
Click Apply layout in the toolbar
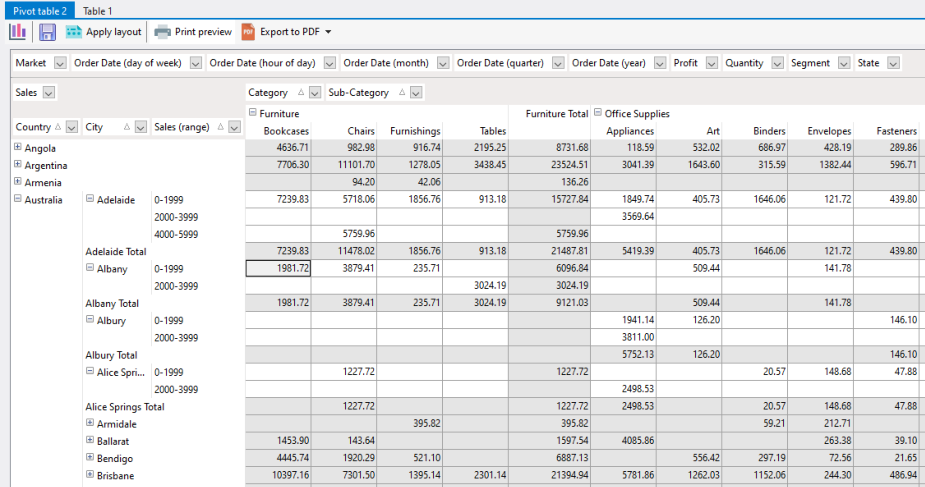[103, 32]
